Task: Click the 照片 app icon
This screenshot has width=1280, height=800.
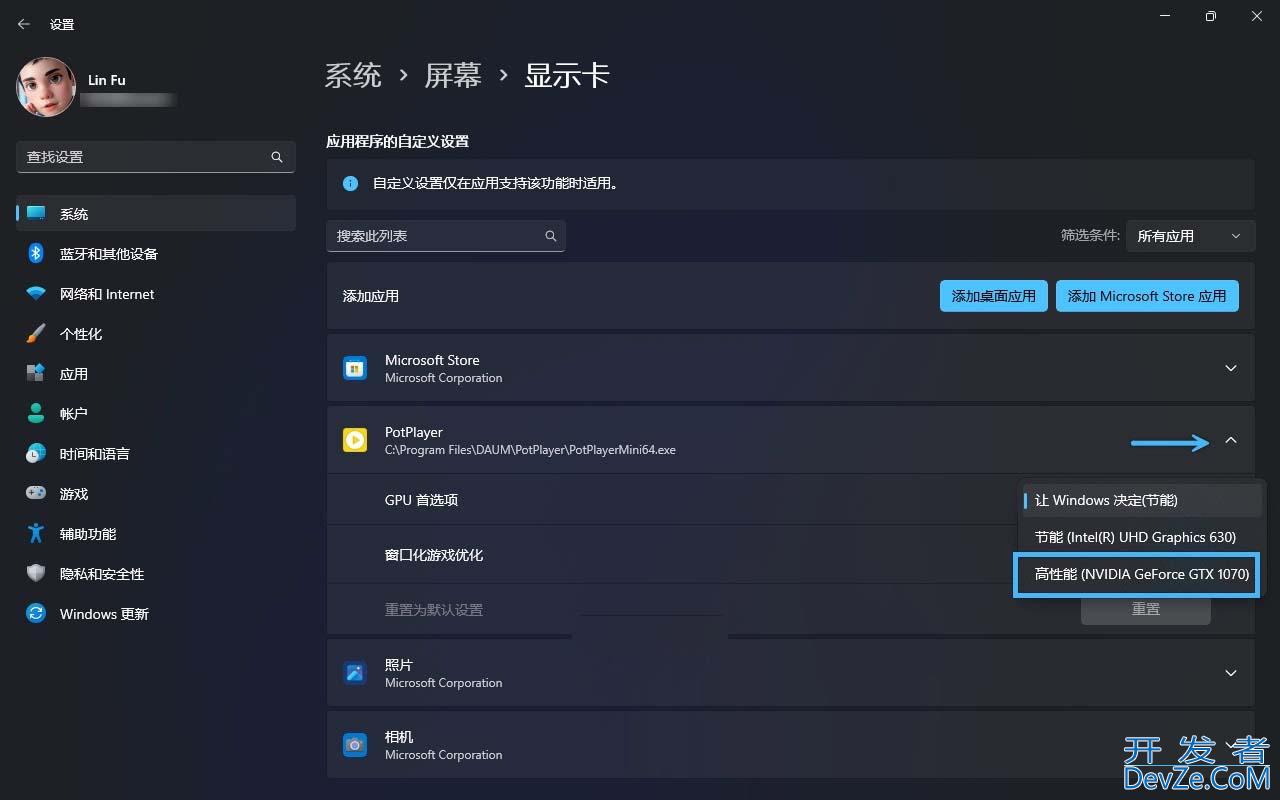Action: pyautogui.click(x=355, y=673)
